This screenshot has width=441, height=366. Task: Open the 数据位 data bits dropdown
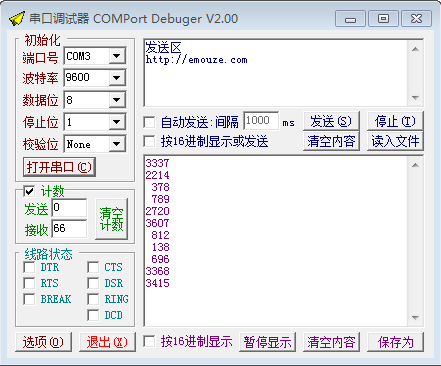tap(117, 100)
